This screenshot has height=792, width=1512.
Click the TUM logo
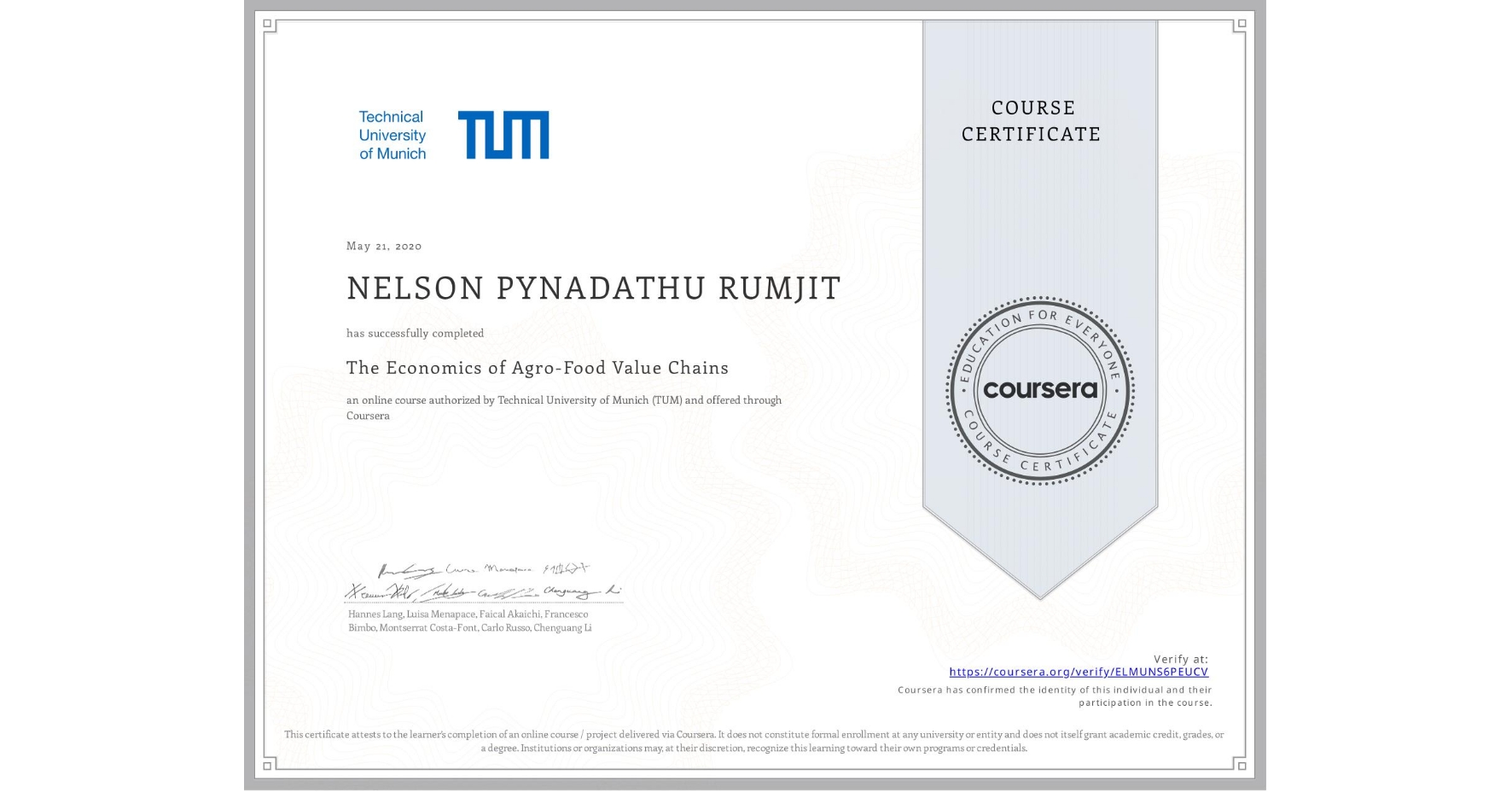tap(503, 135)
